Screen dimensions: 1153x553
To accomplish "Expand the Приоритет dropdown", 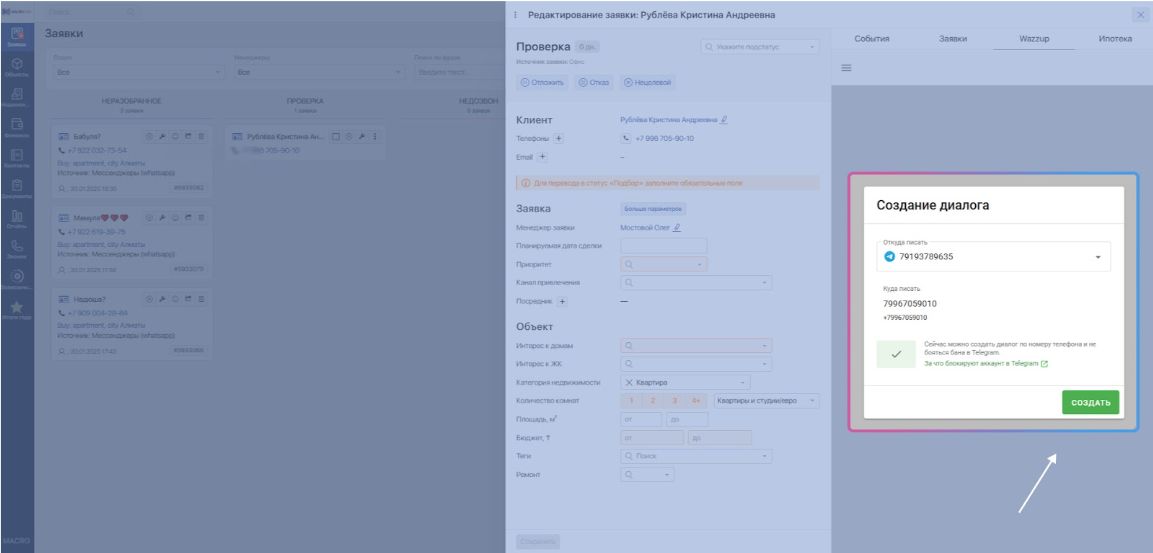I will pos(664,264).
